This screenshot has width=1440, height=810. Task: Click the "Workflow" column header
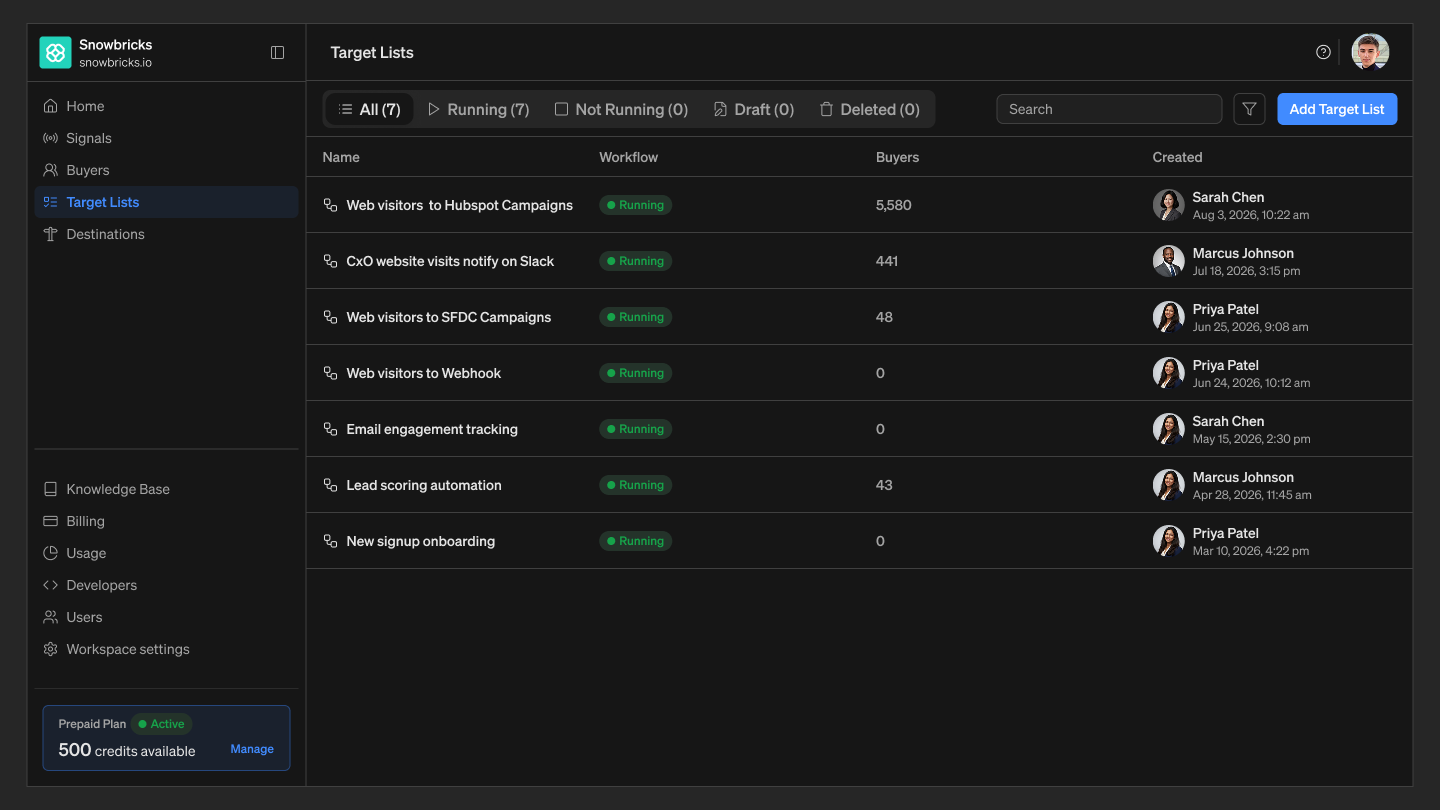tap(629, 157)
